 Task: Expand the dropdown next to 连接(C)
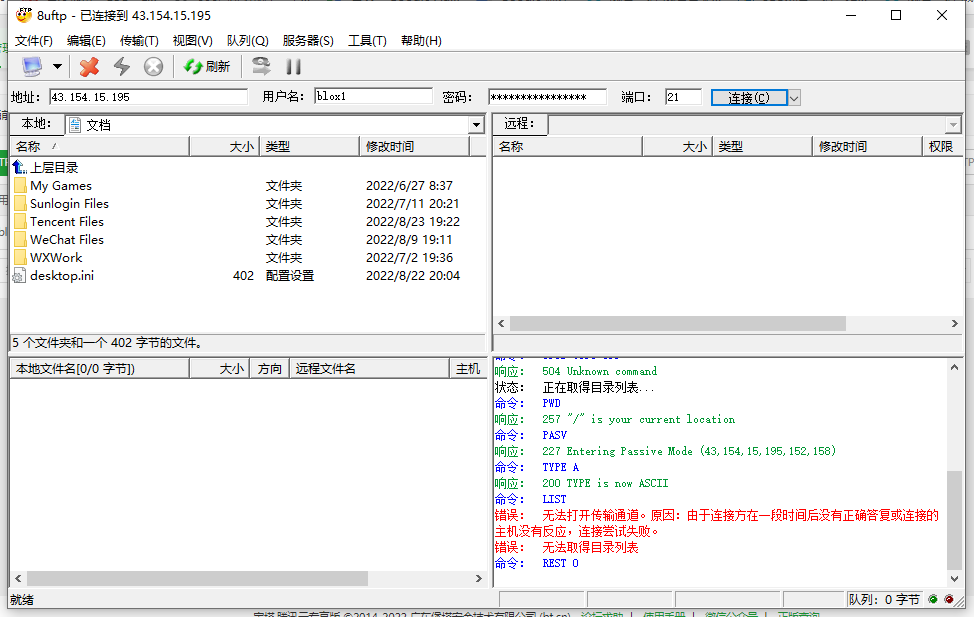click(x=794, y=98)
